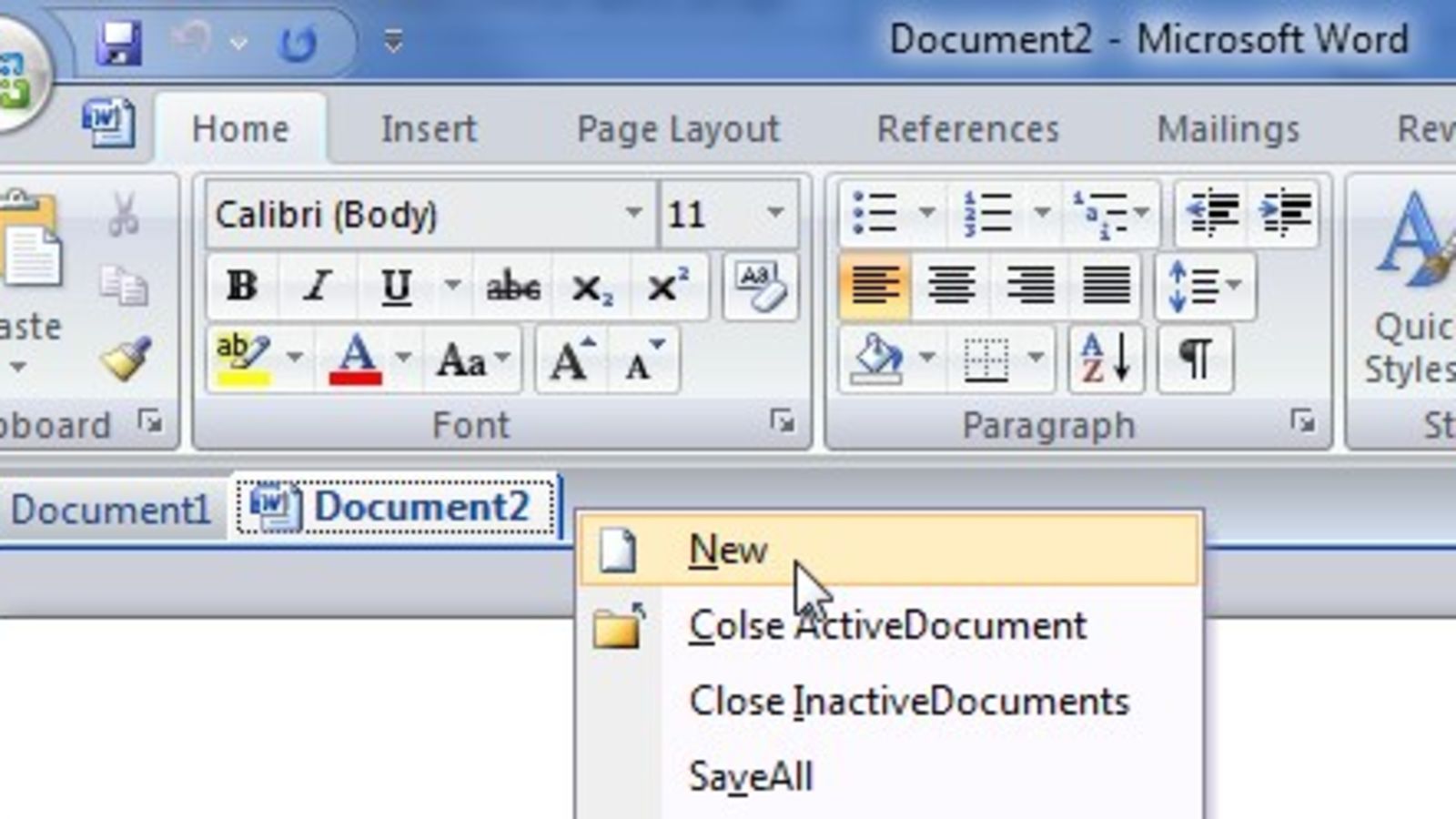Open the Bullets library dropdown arrow
The height and width of the screenshot is (819, 1456).
926,214
